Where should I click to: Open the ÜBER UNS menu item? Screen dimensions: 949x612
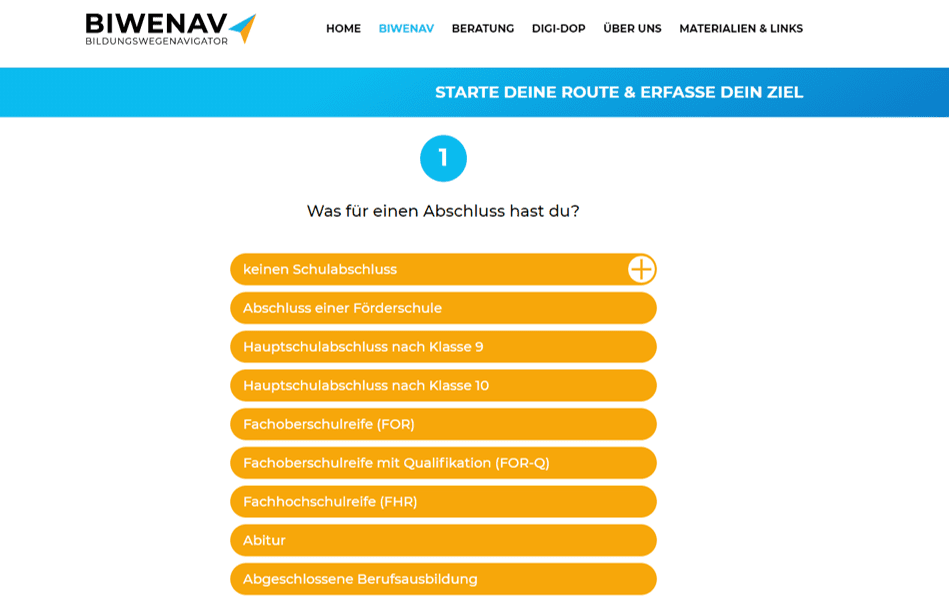pyautogui.click(x=632, y=28)
